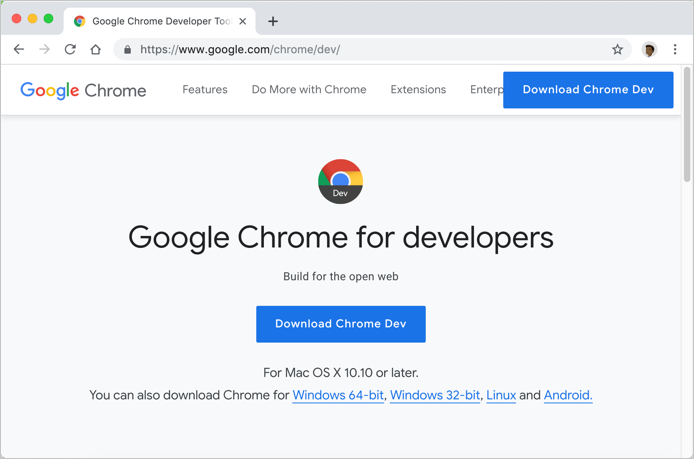Open a new tab with plus button
Viewport: 694px width, 459px height.
pos(273,21)
